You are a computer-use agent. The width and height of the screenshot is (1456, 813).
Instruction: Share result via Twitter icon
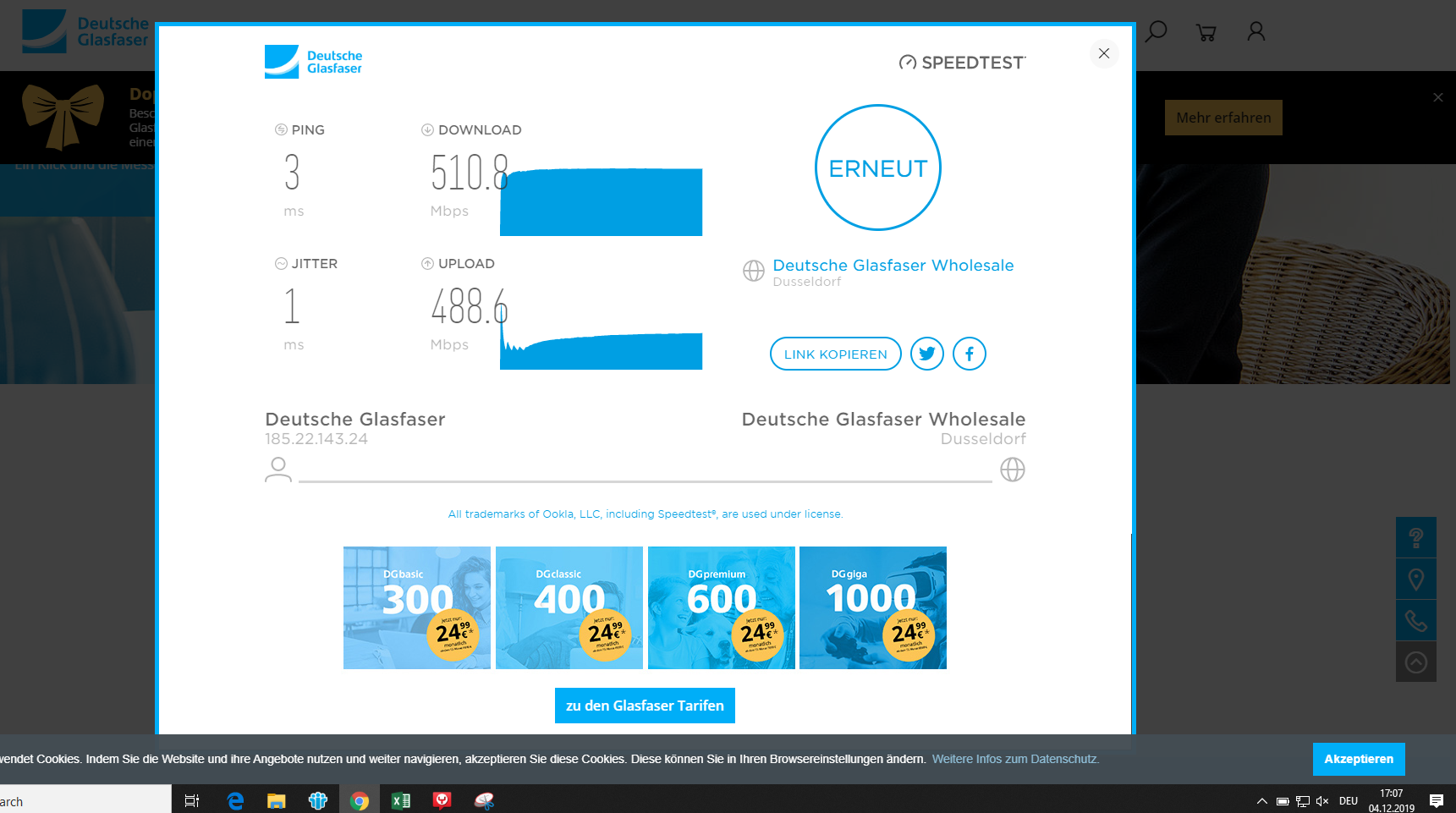click(927, 354)
